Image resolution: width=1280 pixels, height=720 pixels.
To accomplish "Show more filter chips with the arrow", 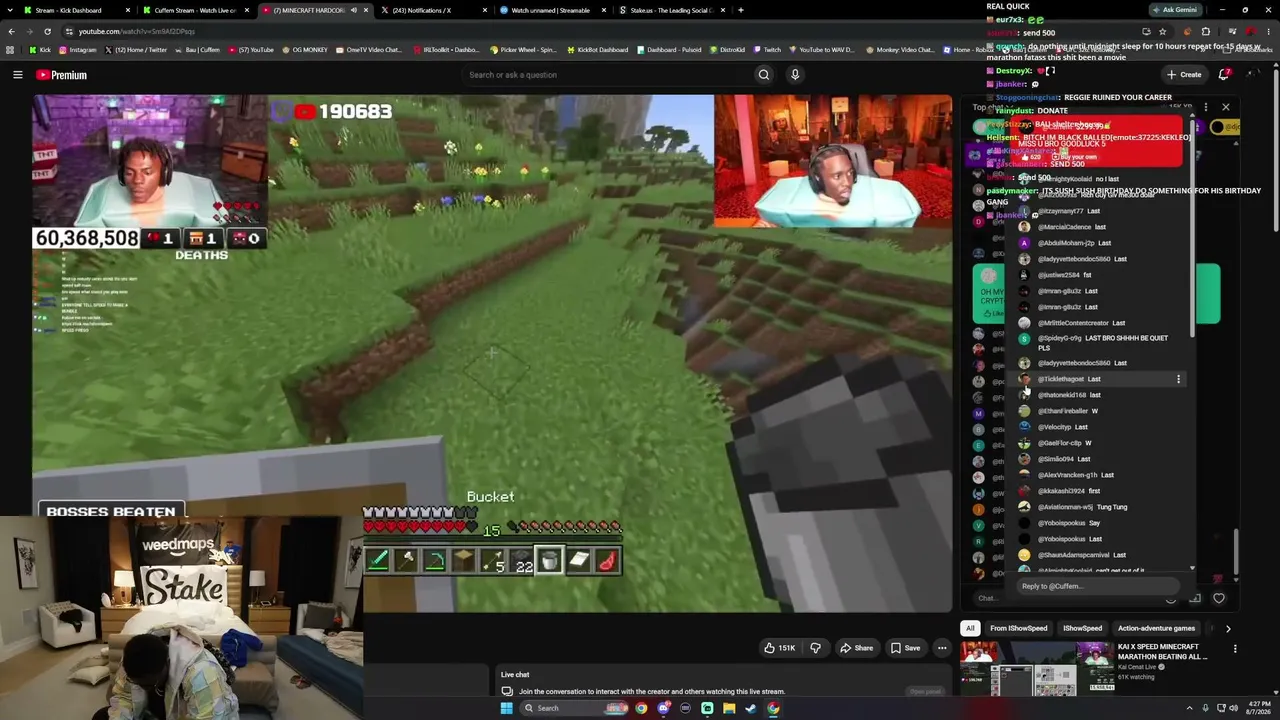I will coord(1228,629).
